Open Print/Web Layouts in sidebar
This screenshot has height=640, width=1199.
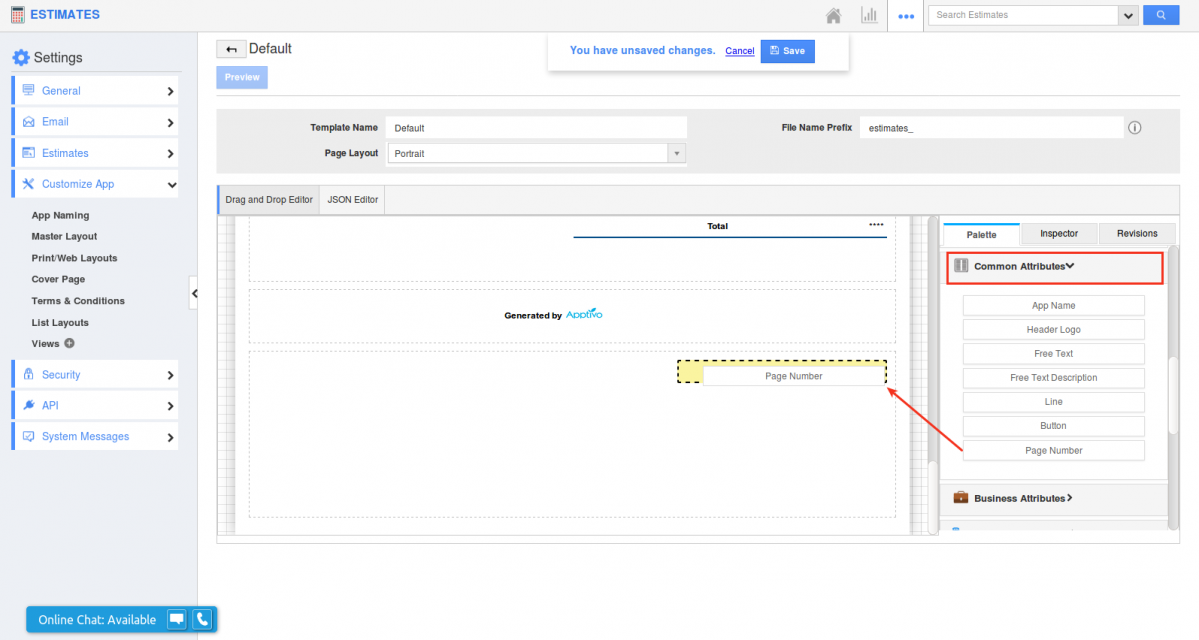(x=74, y=258)
